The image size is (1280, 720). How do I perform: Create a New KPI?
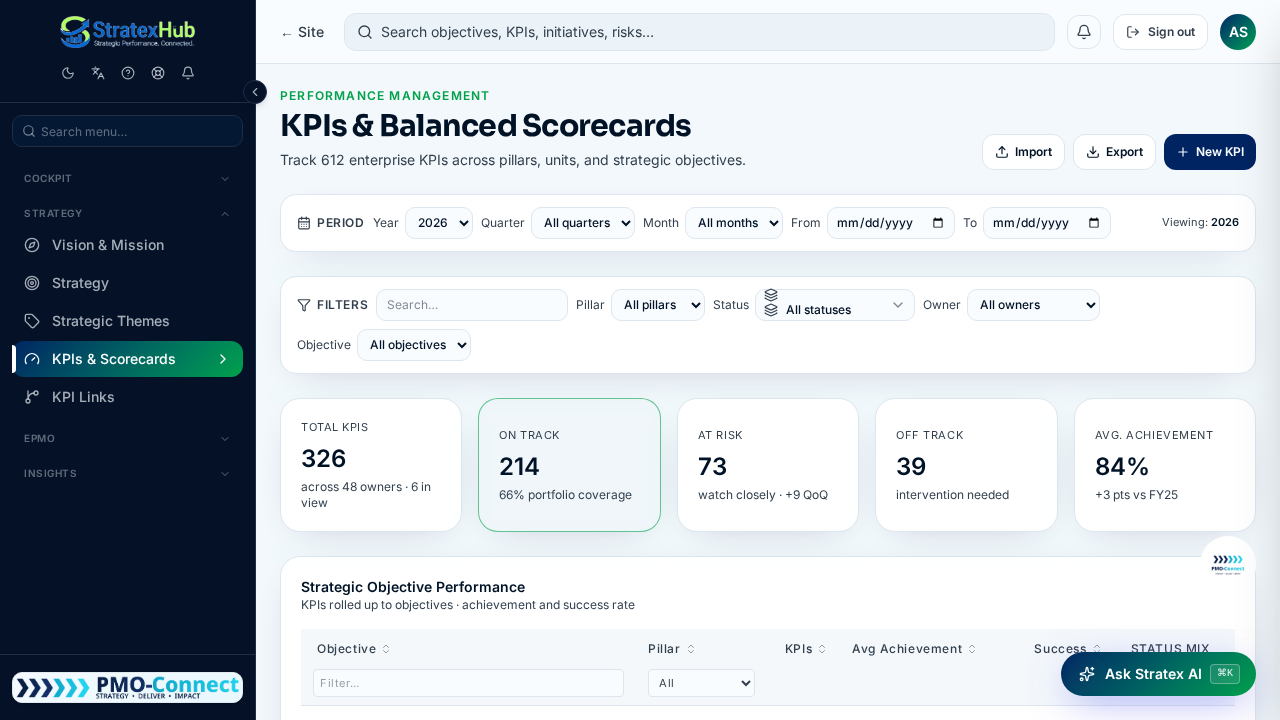pyautogui.click(x=1210, y=152)
